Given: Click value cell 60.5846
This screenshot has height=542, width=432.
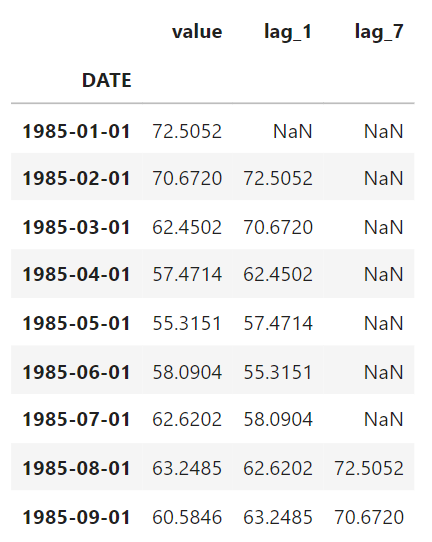Looking at the screenshot, I should 187,518.
